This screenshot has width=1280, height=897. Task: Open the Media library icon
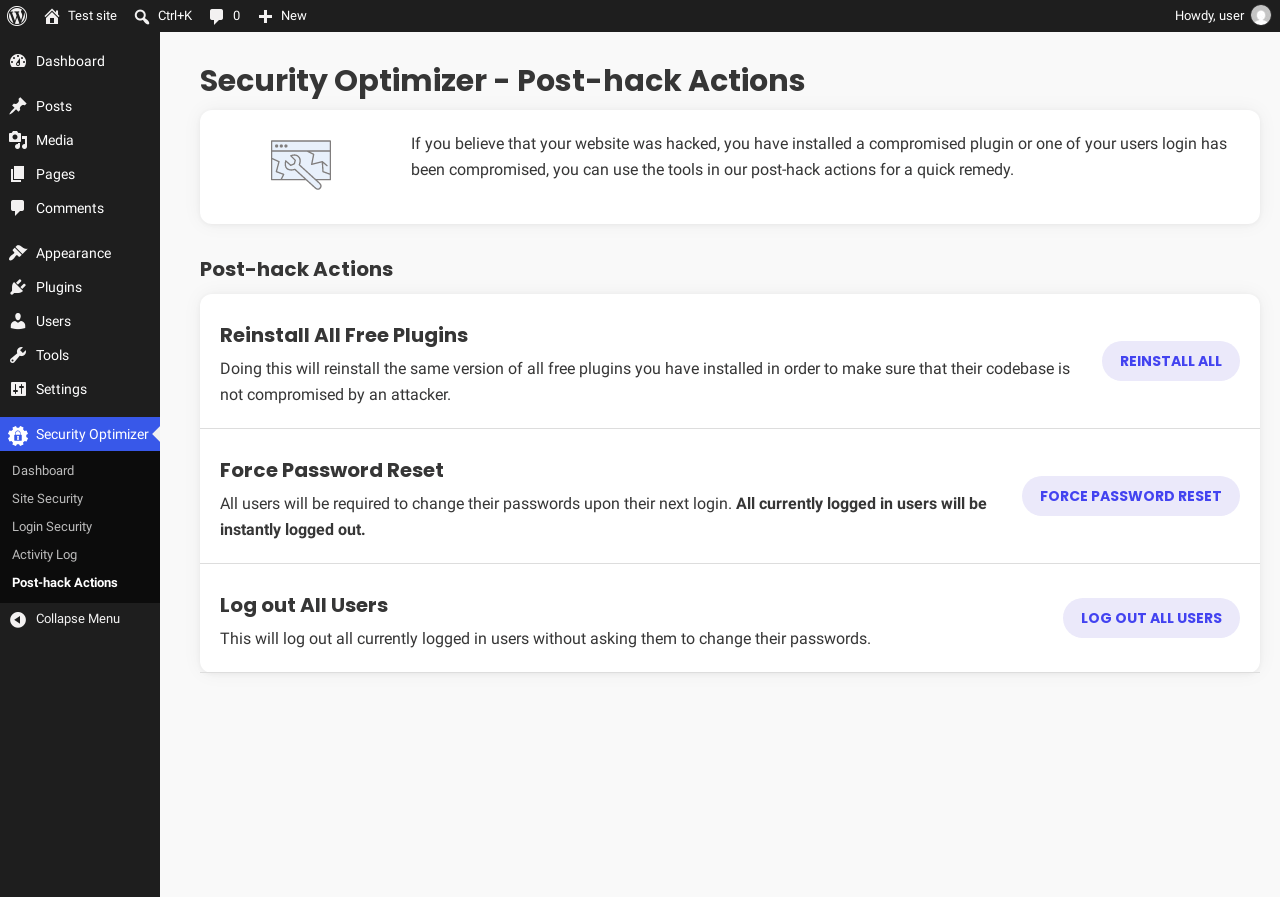click(18, 140)
